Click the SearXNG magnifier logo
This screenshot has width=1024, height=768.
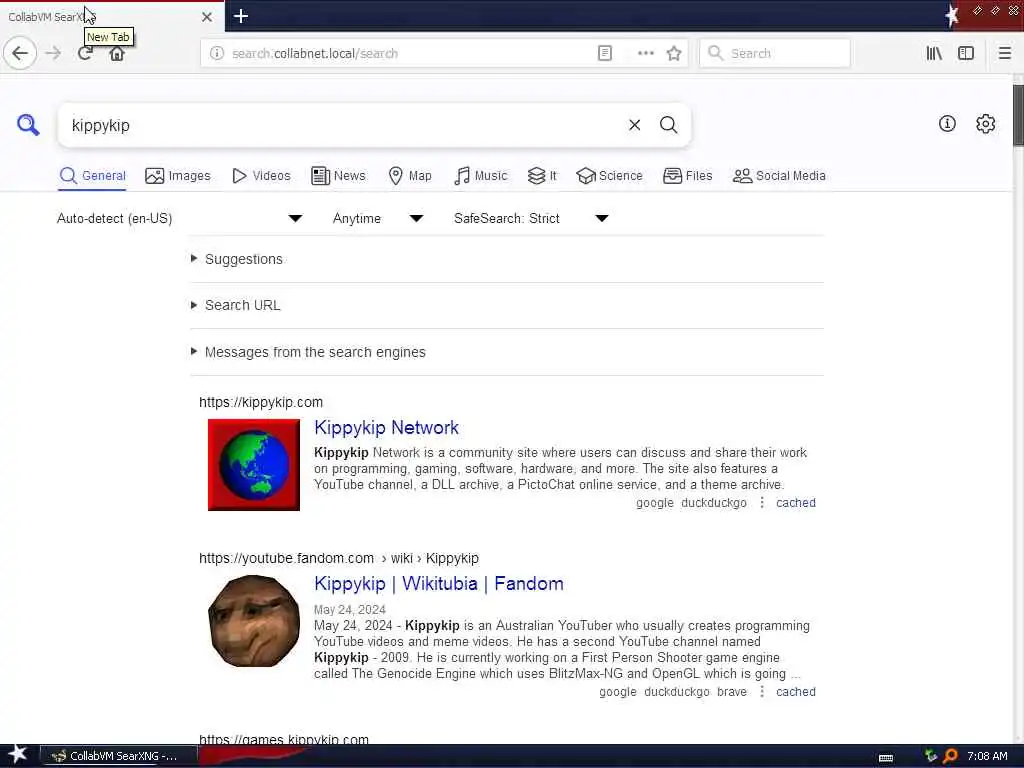click(x=28, y=124)
